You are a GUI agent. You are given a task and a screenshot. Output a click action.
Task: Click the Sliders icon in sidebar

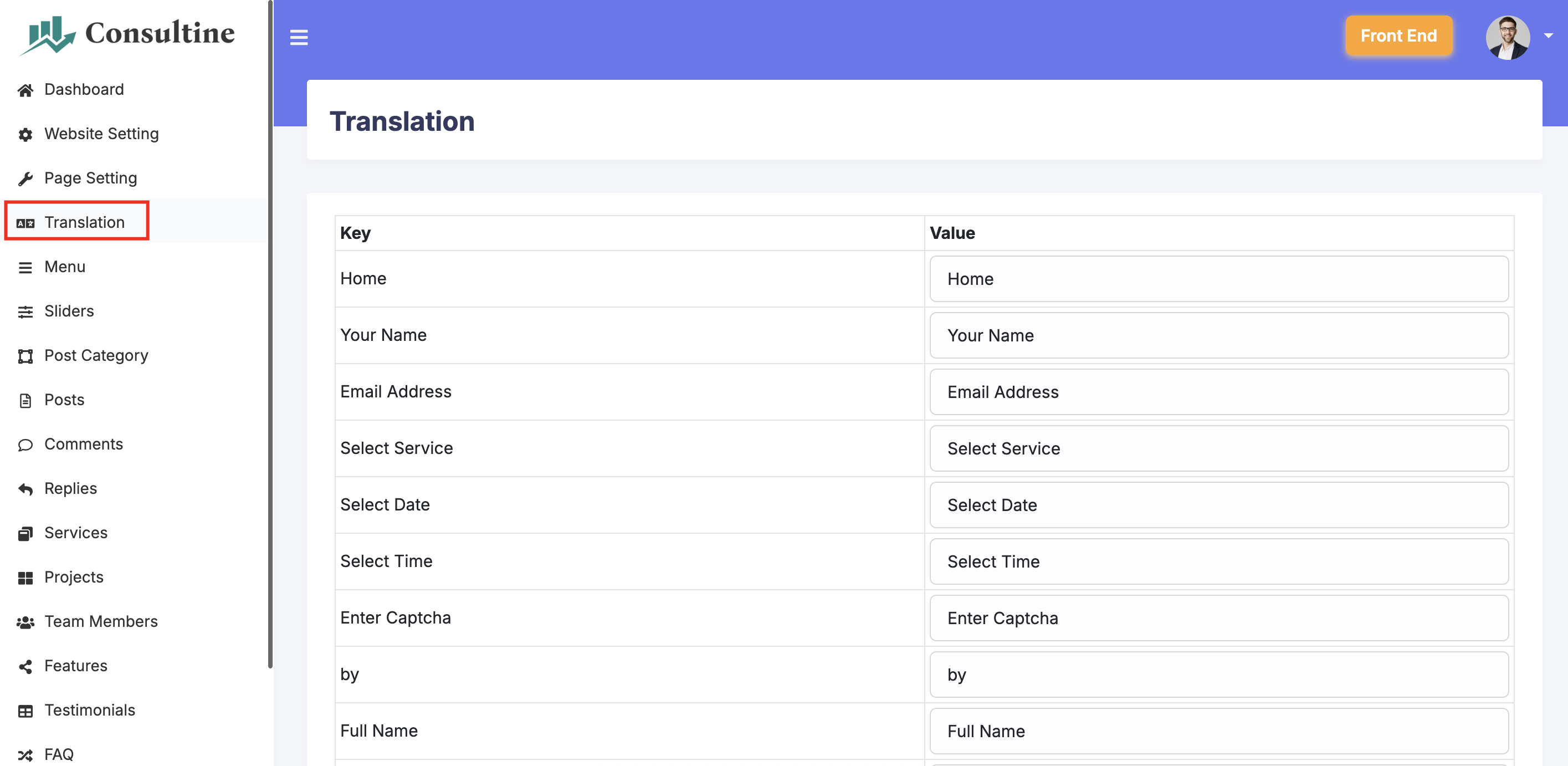25,311
